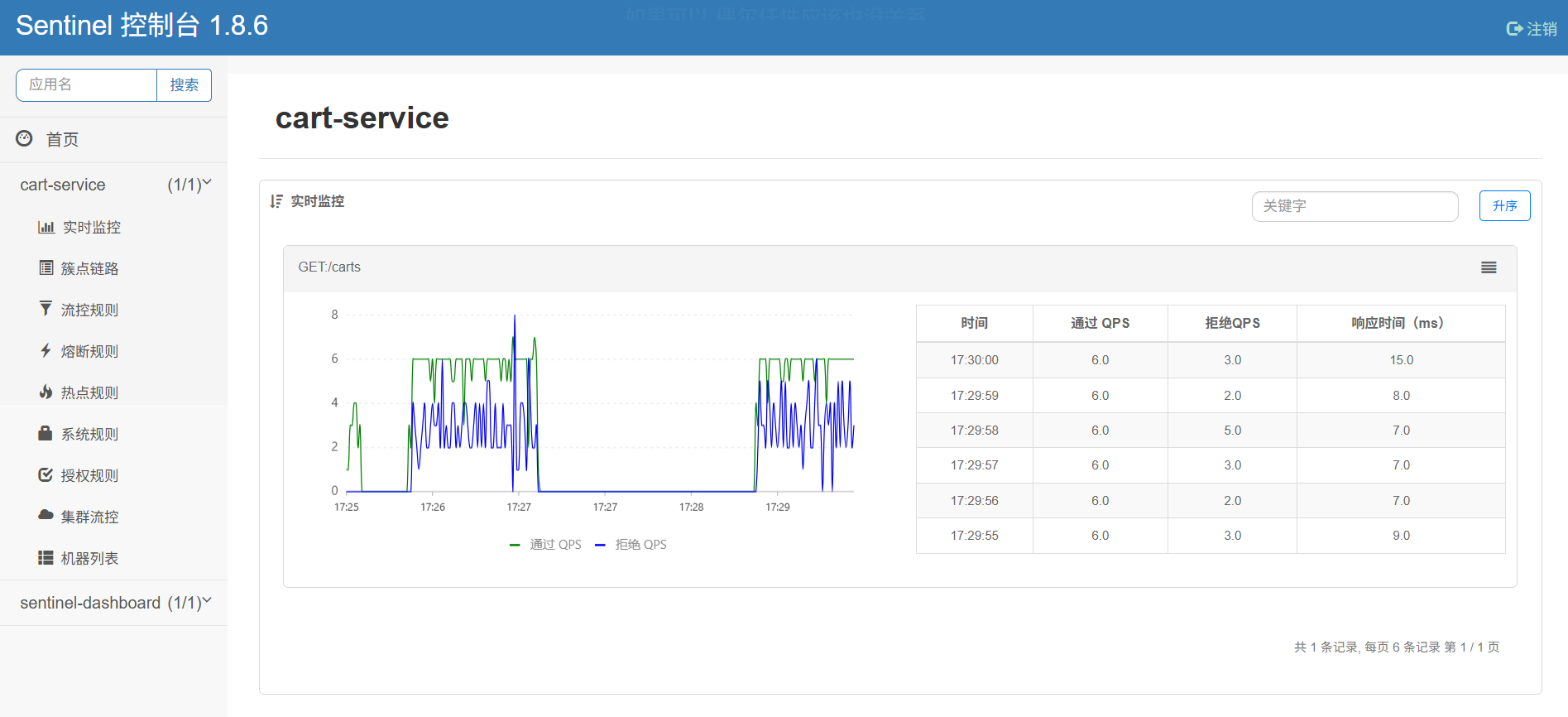This screenshot has height=717, width=1568.
Task: Select the 流控规则 filter funnel icon
Action: tap(46, 309)
